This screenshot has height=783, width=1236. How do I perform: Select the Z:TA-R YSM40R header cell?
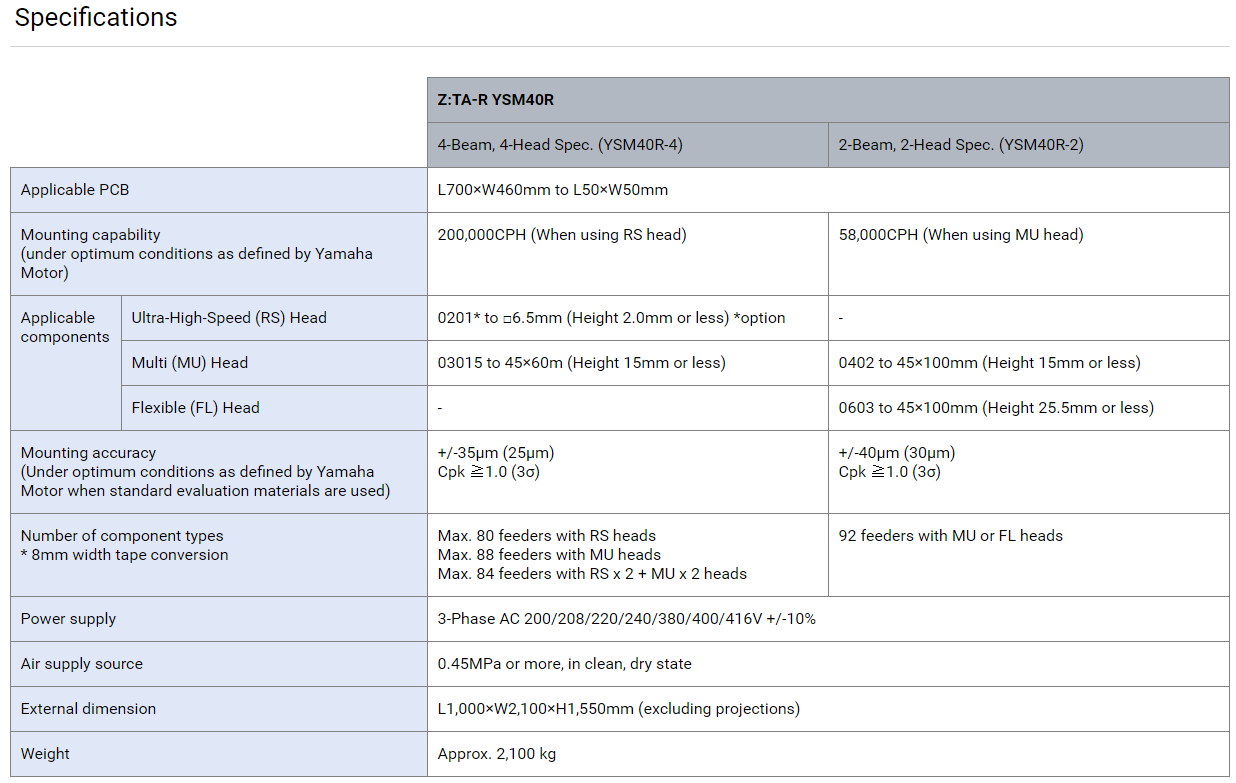pos(828,100)
